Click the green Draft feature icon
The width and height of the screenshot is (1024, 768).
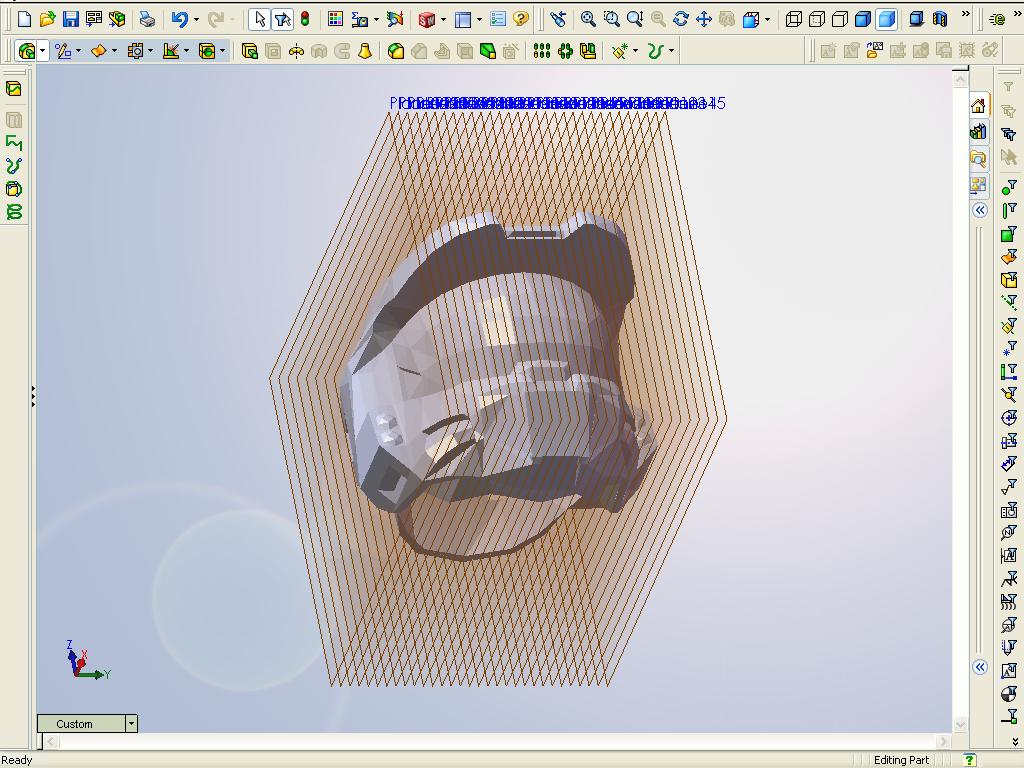click(488, 51)
